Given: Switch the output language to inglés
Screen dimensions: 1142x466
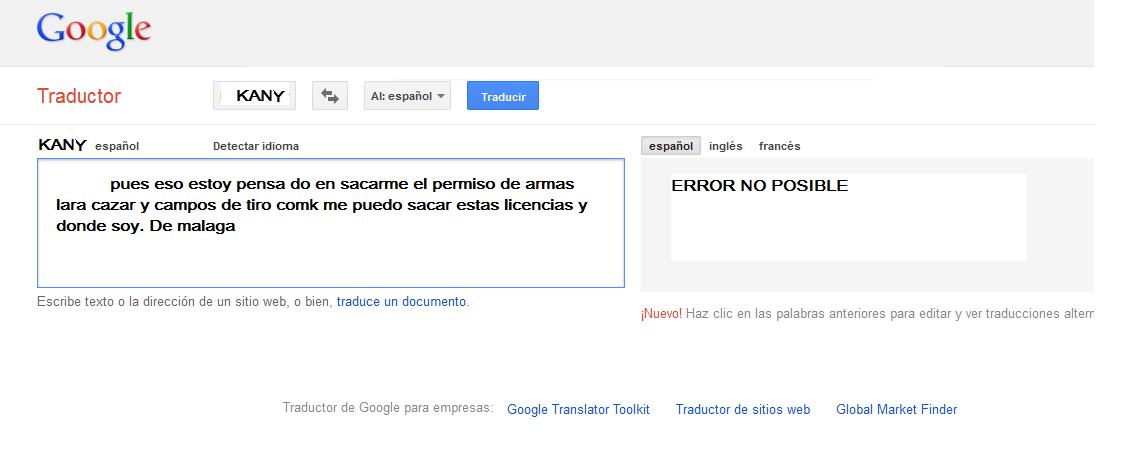Looking at the screenshot, I should tap(725, 146).
